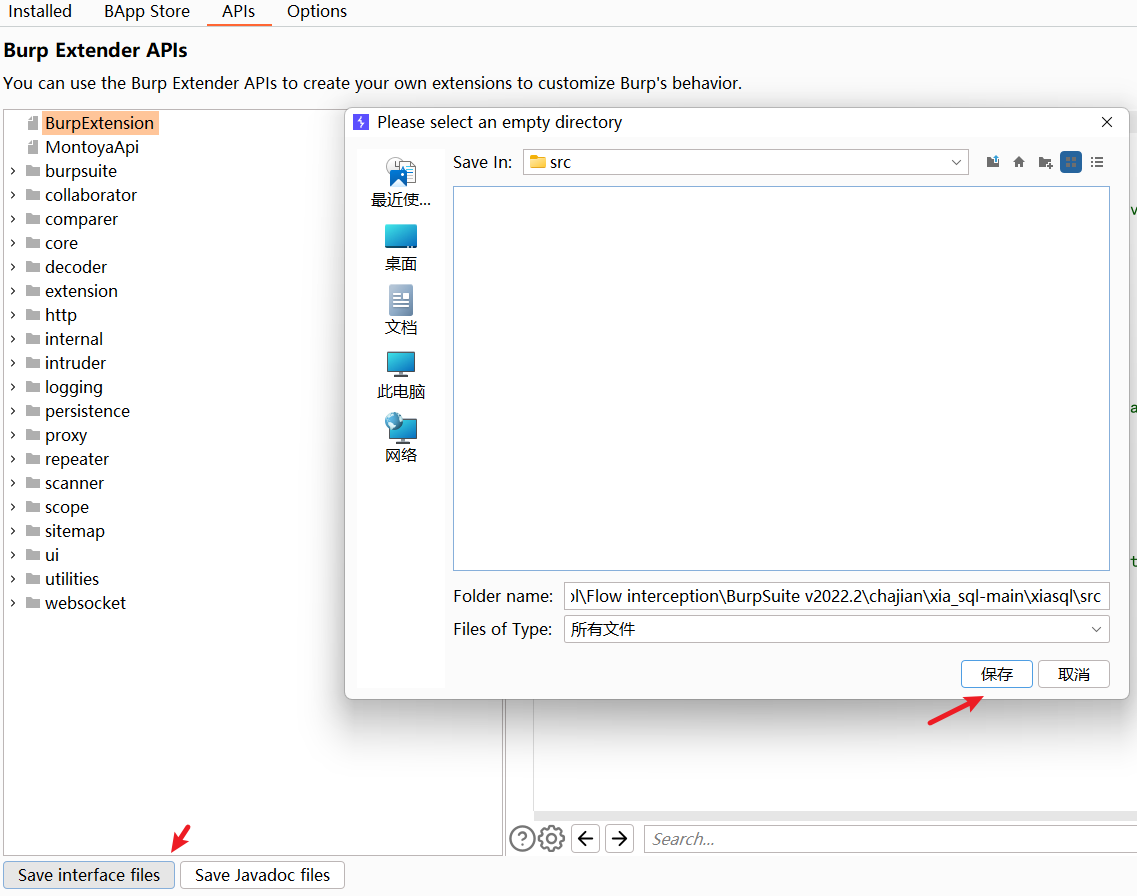Click the 取消 cancel button
1137x896 pixels.
coord(1074,674)
